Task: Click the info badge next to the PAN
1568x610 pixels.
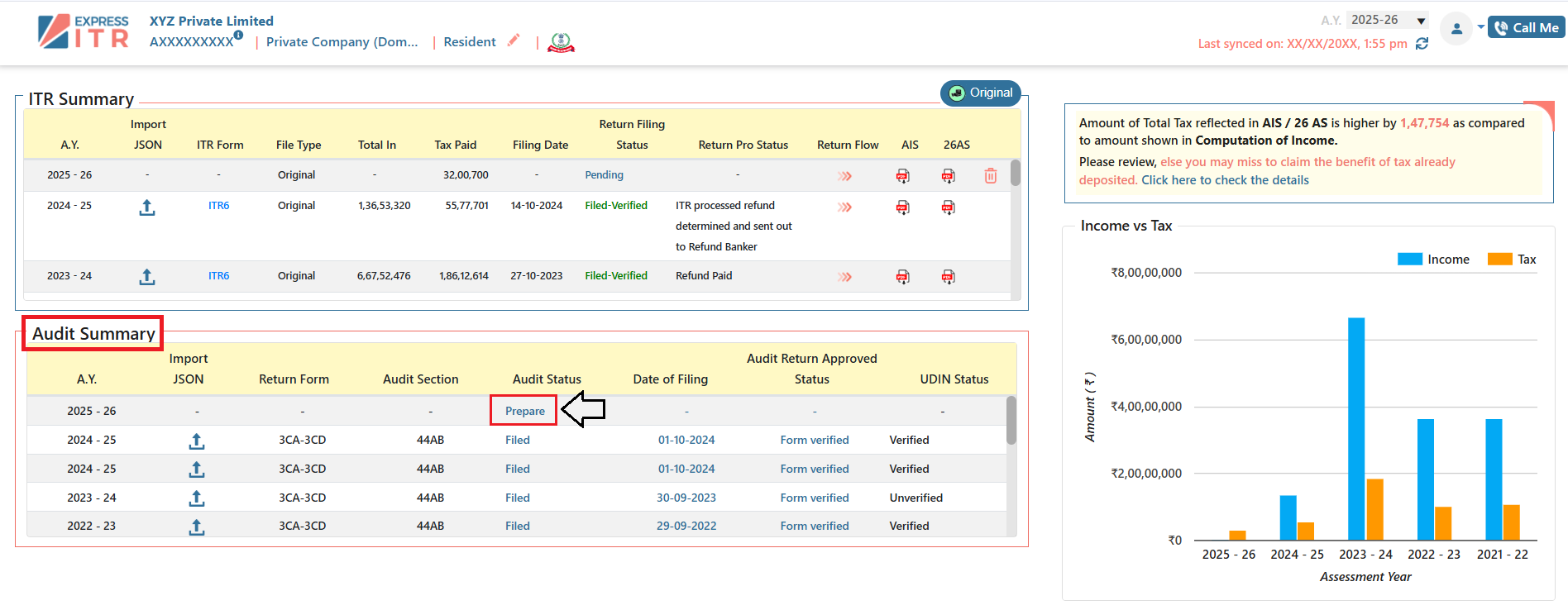Action: point(238,35)
